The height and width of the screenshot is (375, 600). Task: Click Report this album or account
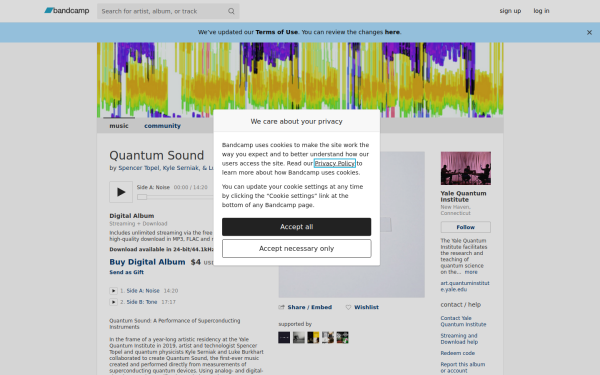(x=463, y=368)
